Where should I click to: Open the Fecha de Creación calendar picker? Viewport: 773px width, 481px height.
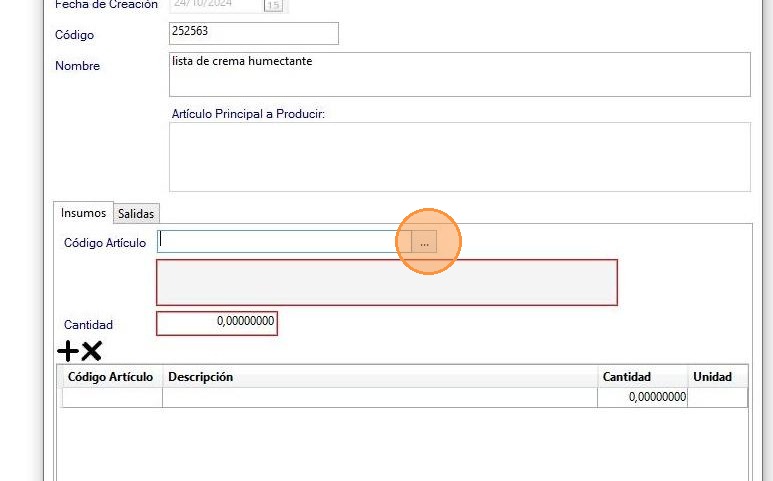click(272, 5)
